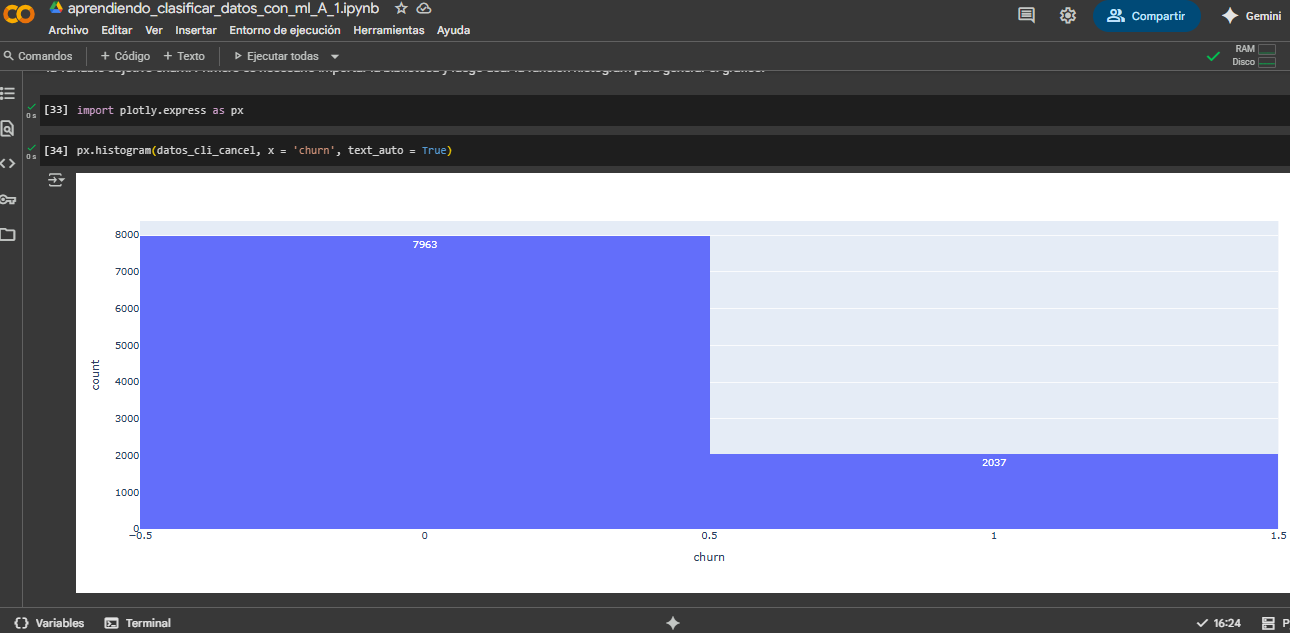Open the Archivo menu

(x=68, y=30)
